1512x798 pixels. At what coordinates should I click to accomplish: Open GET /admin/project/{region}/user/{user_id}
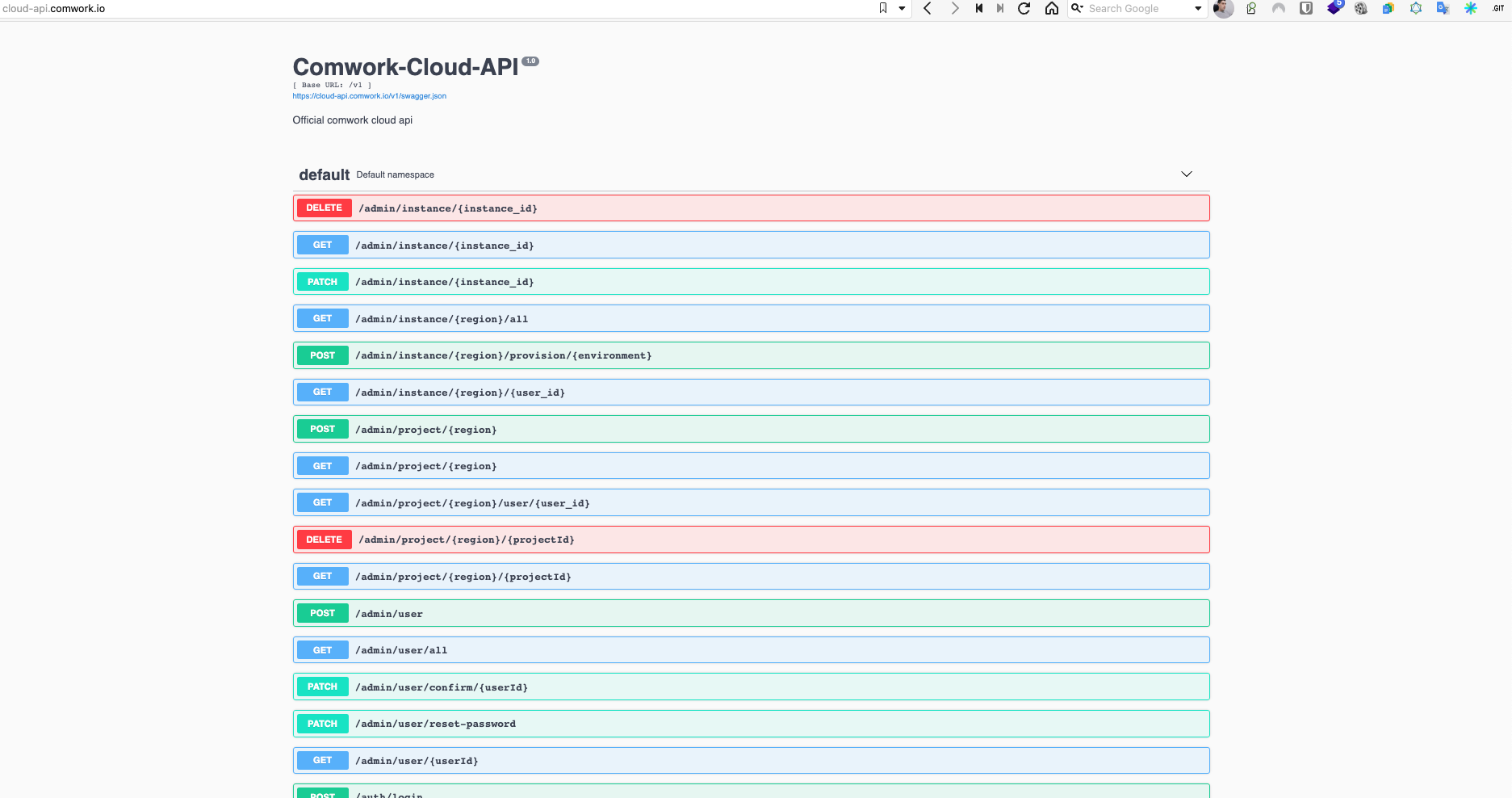[x=751, y=502]
